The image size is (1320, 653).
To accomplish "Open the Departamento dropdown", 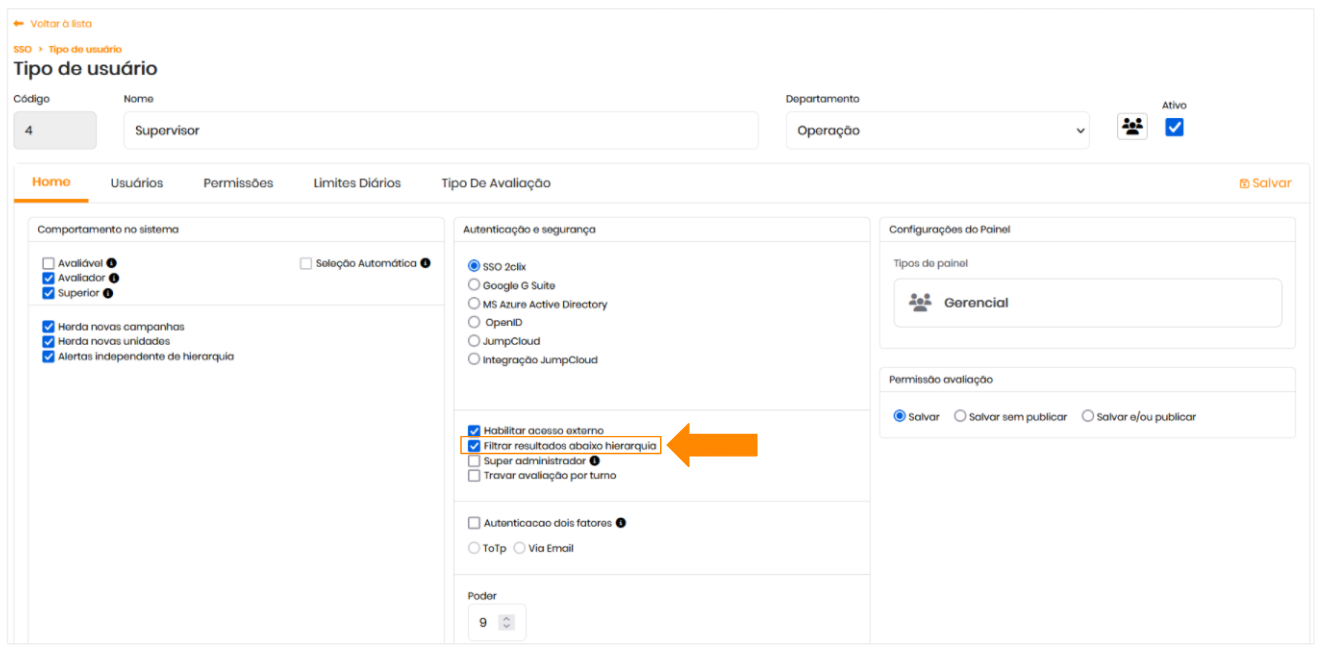I will click(937, 131).
